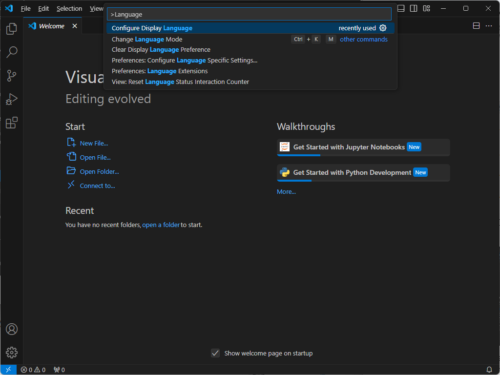
Task: Click the split editor layout icon
Action: coord(476,26)
